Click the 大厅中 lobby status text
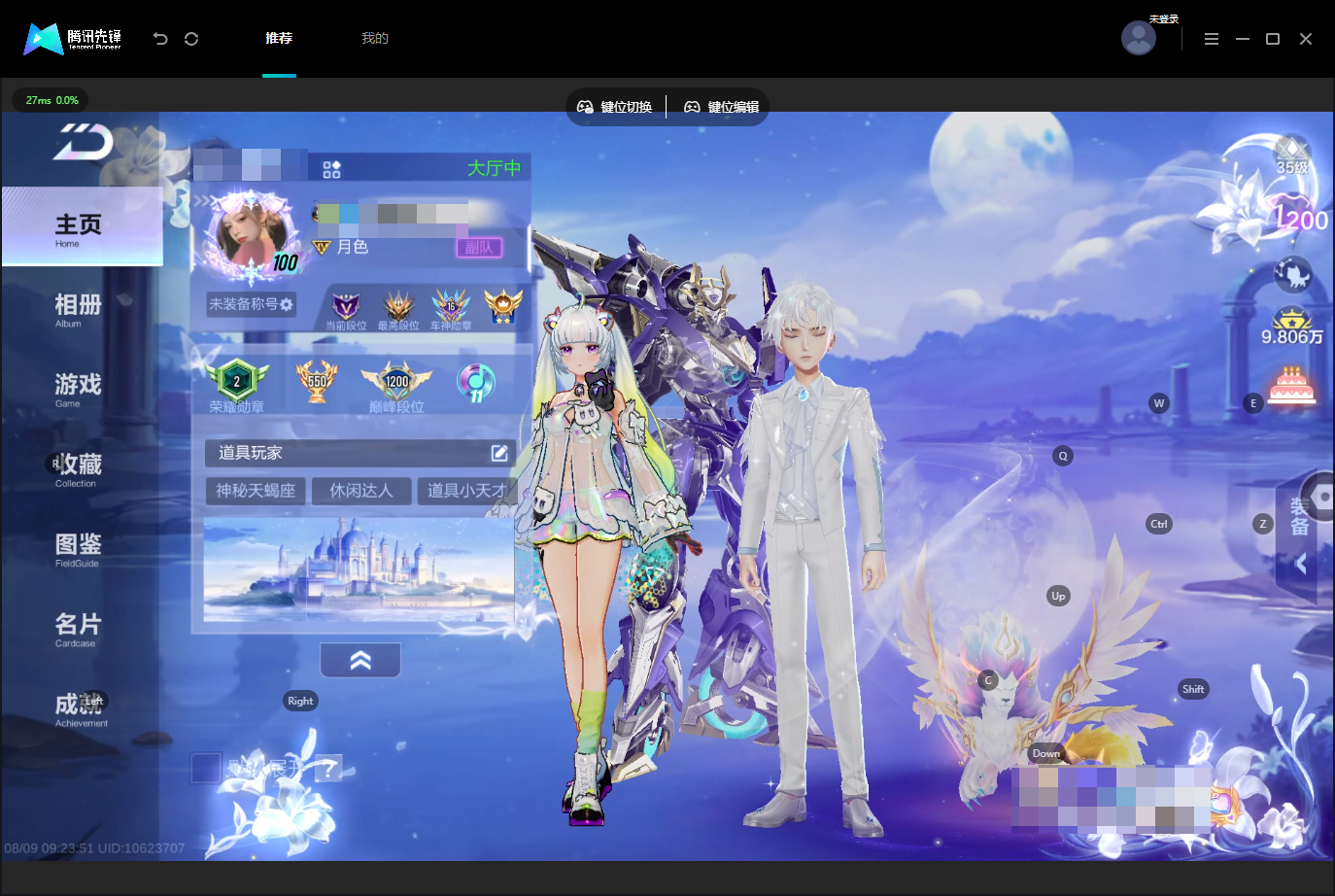The image size is (1335, 896). 494,168
